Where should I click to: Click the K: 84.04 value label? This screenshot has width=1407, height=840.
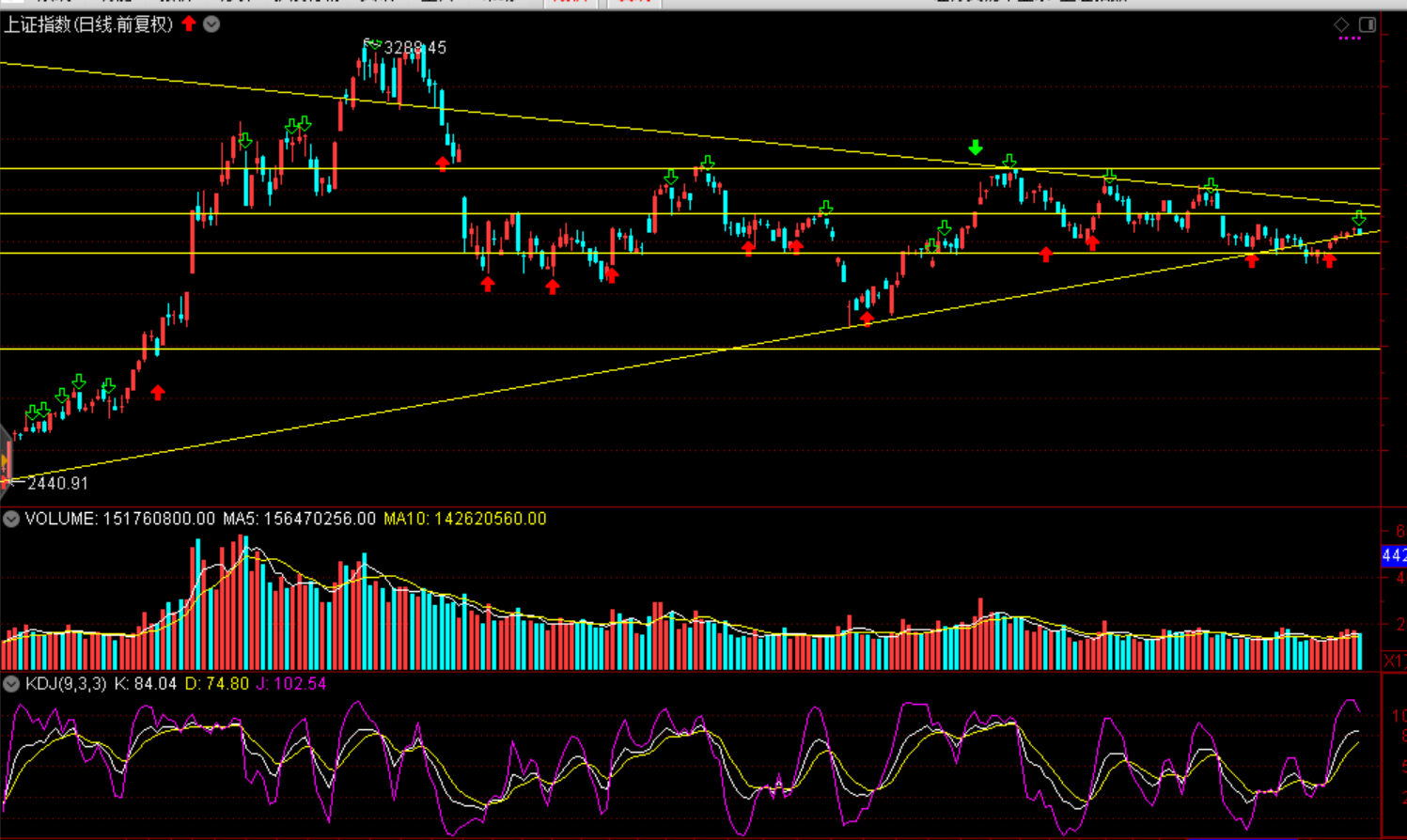coord(145,684)
